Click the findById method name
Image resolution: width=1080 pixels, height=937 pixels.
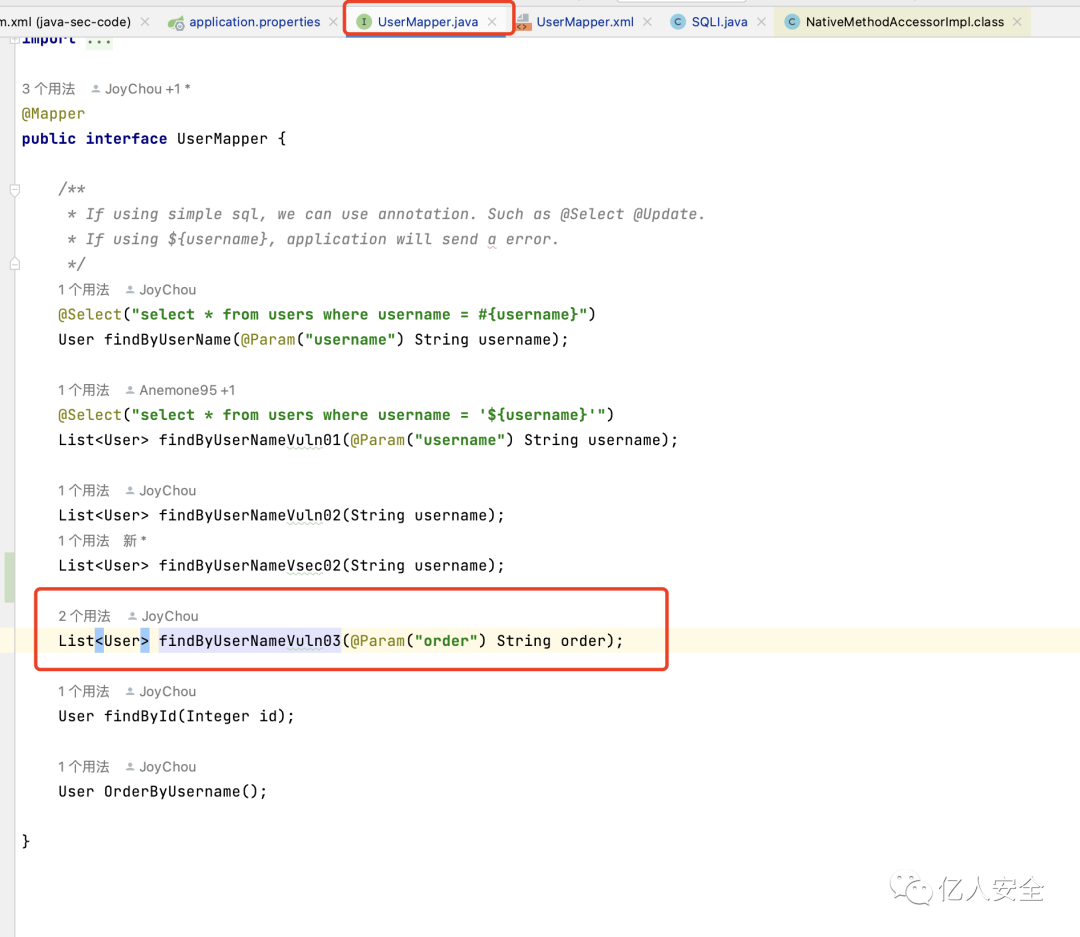click(x=141, y=717)
